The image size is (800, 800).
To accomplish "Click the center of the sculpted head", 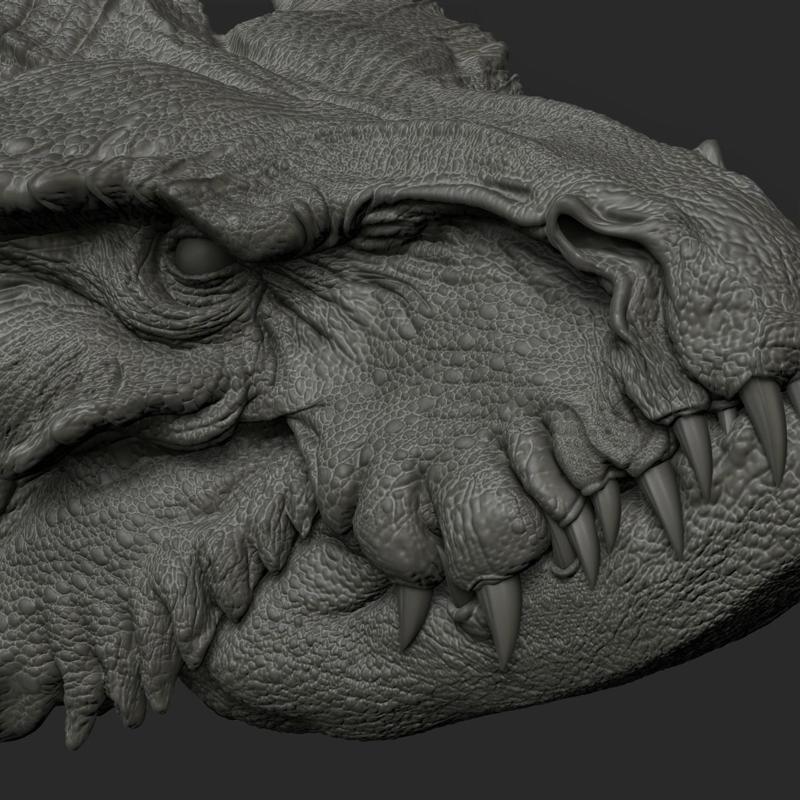I will (400, 400).
